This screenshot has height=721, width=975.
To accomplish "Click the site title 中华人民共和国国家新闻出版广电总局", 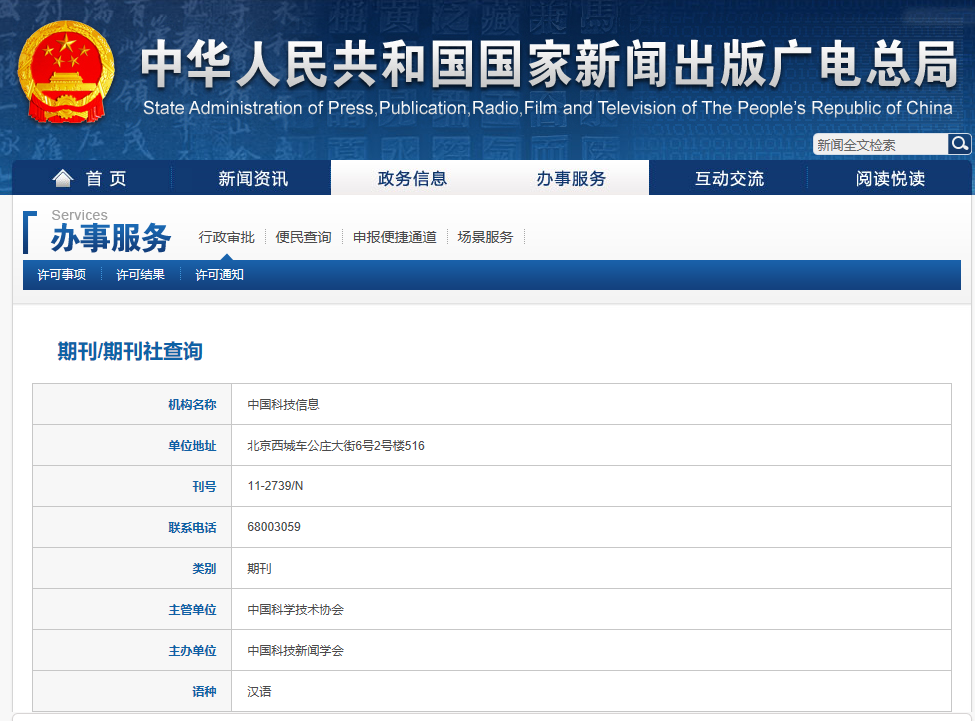I will (x=548, y=64).
